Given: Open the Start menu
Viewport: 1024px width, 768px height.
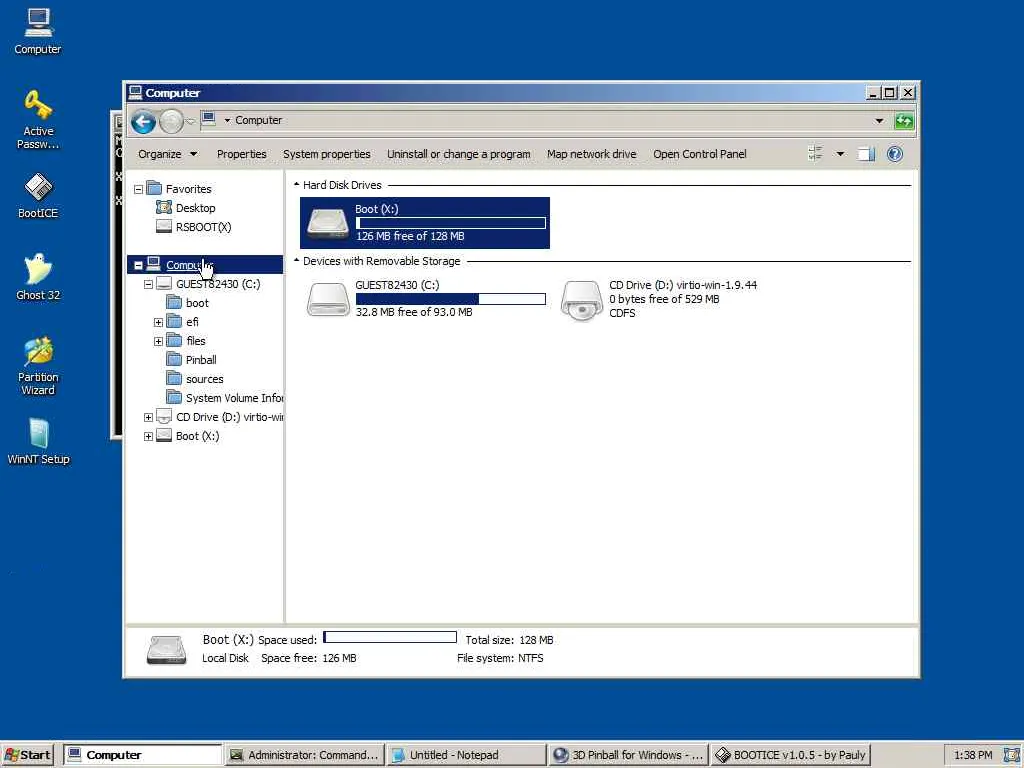Looking at the screenshot, I should coord(27,755).
